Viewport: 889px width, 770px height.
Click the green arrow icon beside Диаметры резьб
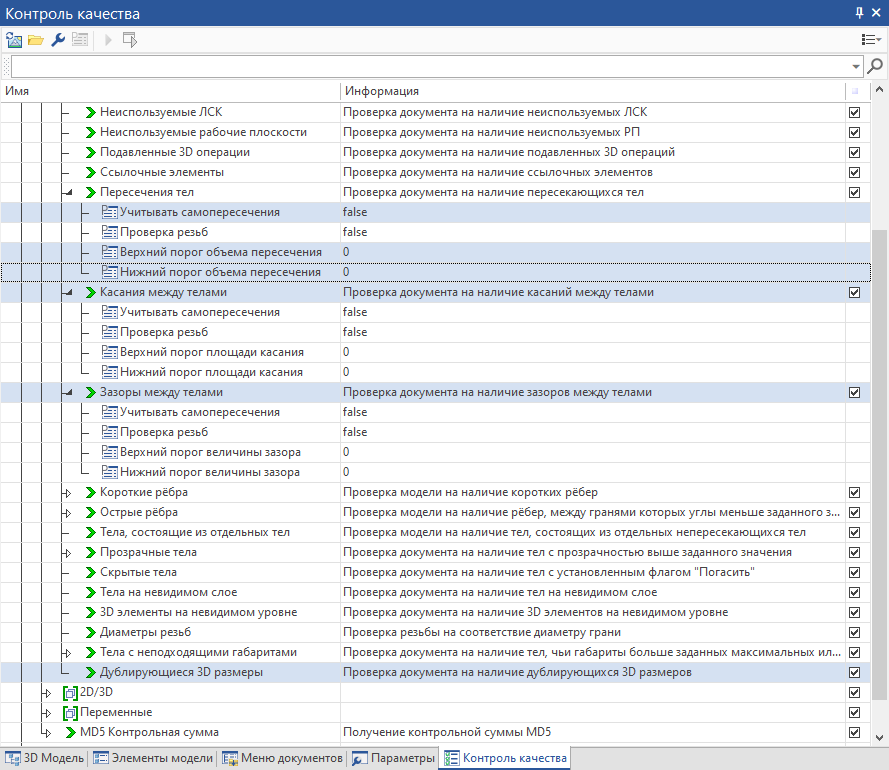click(90, 632)
